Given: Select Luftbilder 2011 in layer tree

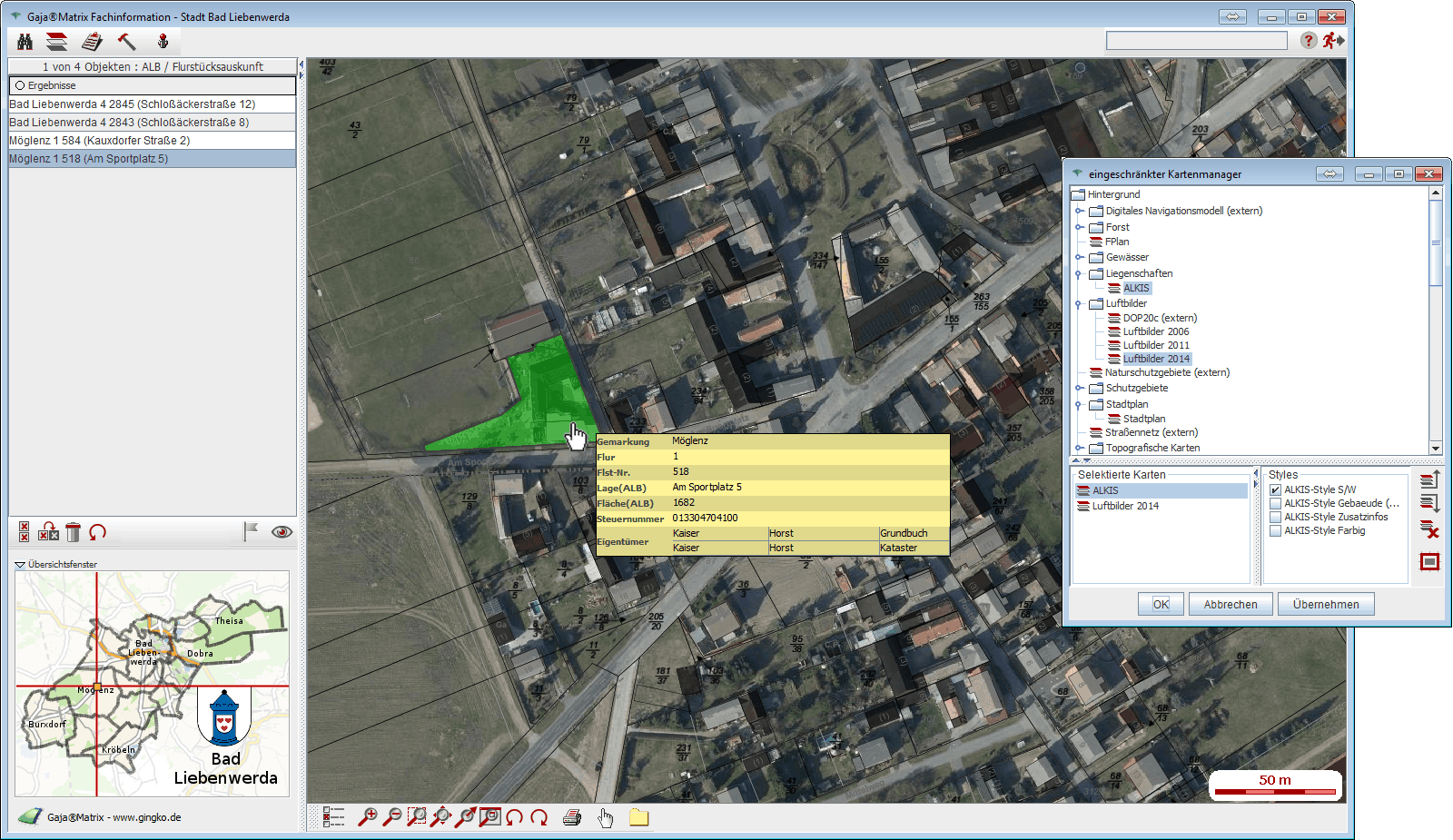Looking at the screenshot, I should click(1155, 345).
